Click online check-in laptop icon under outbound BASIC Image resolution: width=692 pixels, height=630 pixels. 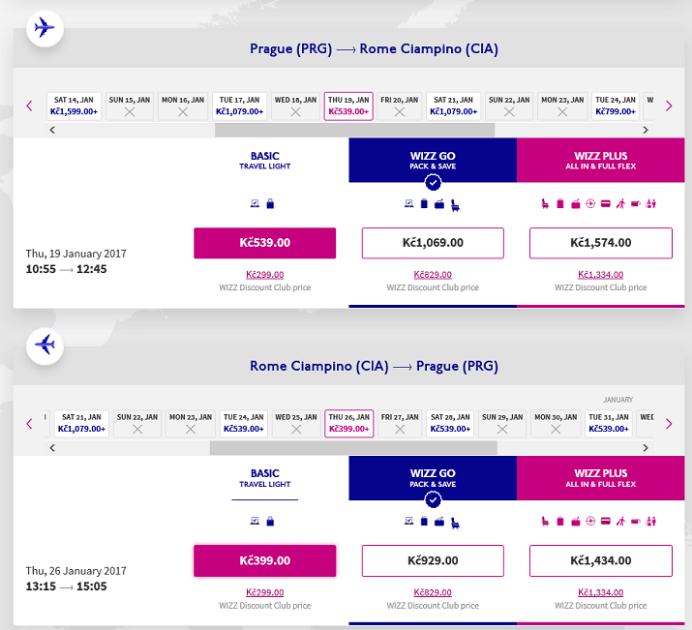[x=255, y=203]
